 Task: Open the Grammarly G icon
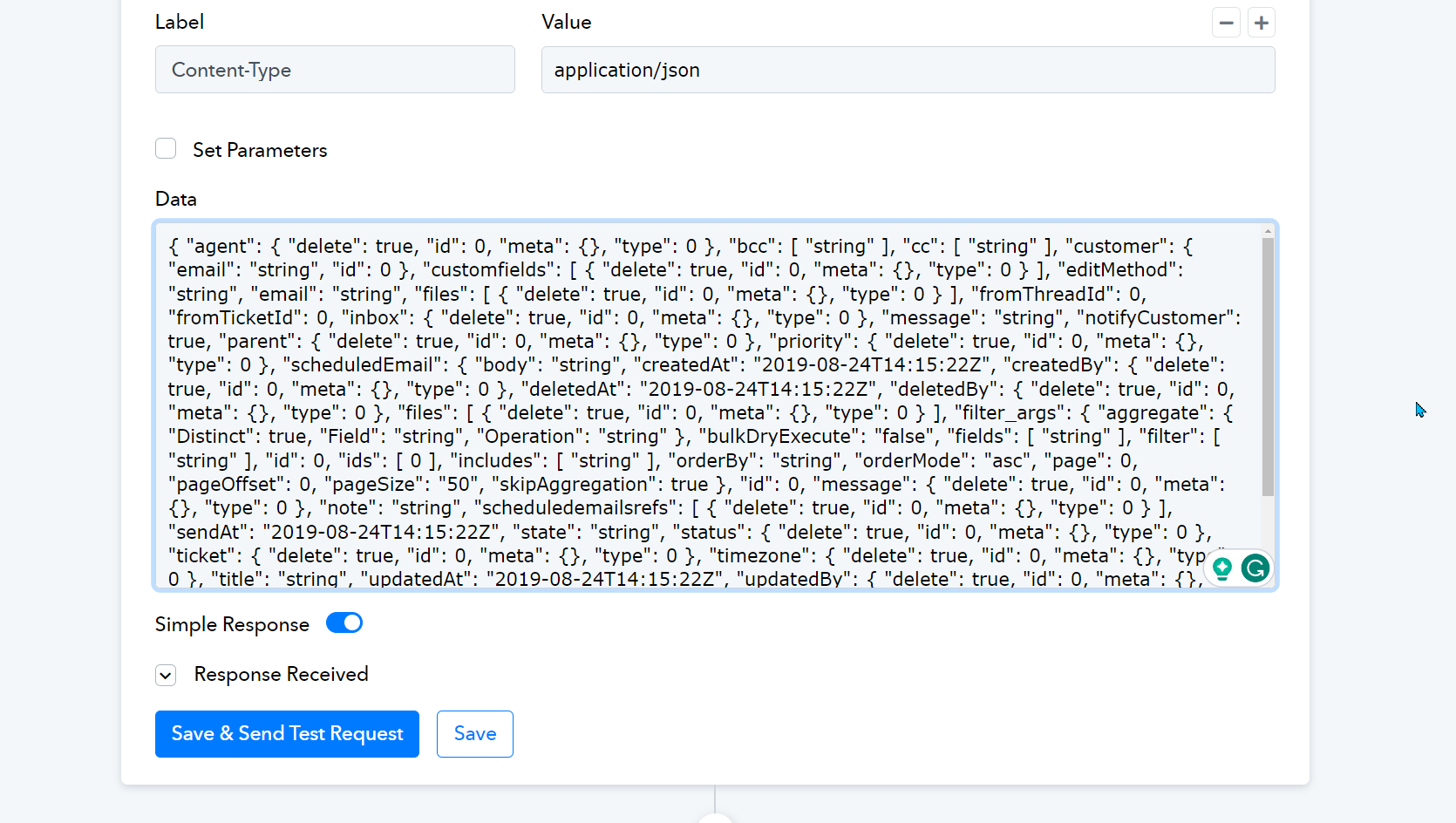[x=1255, y=568]
